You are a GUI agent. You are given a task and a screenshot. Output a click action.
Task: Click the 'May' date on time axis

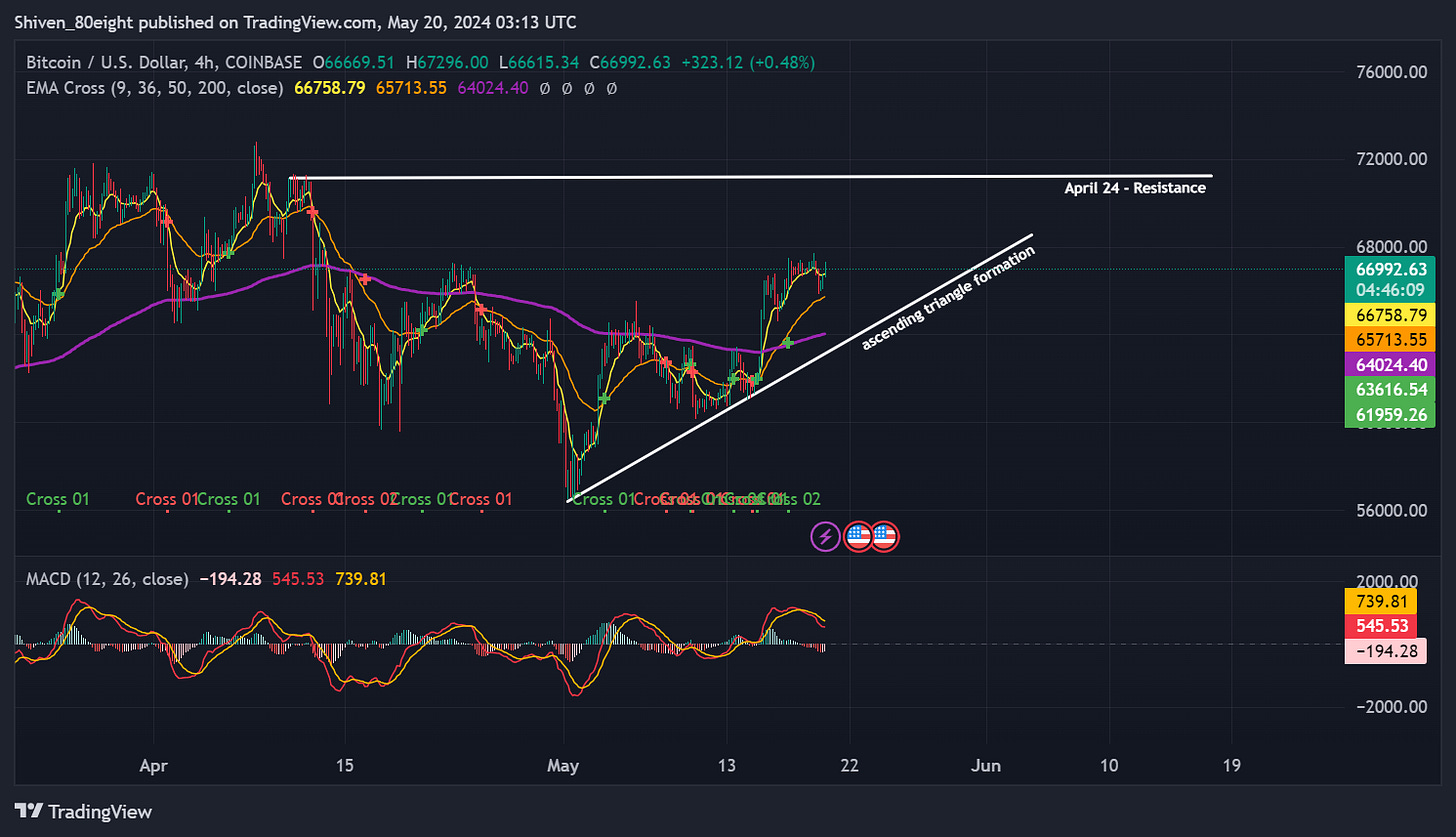click(x=565, y=765)
